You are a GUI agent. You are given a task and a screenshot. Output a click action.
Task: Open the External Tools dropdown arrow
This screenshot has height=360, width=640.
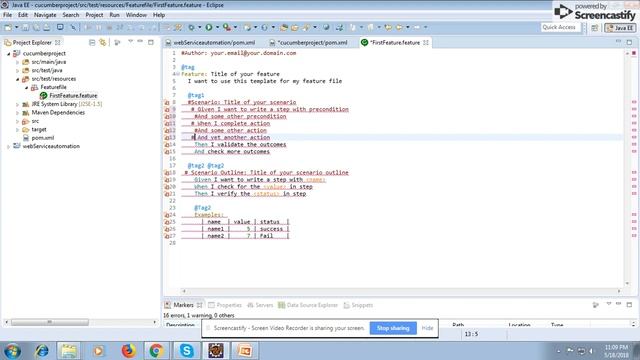235,27
